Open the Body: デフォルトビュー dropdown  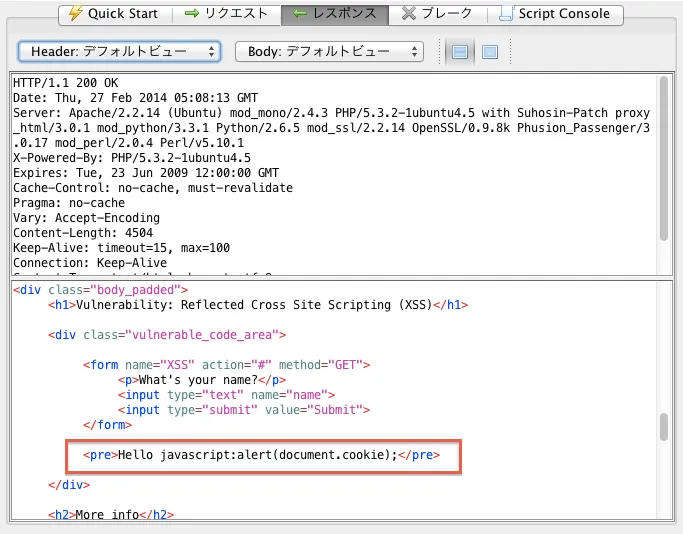pos(329,51)
